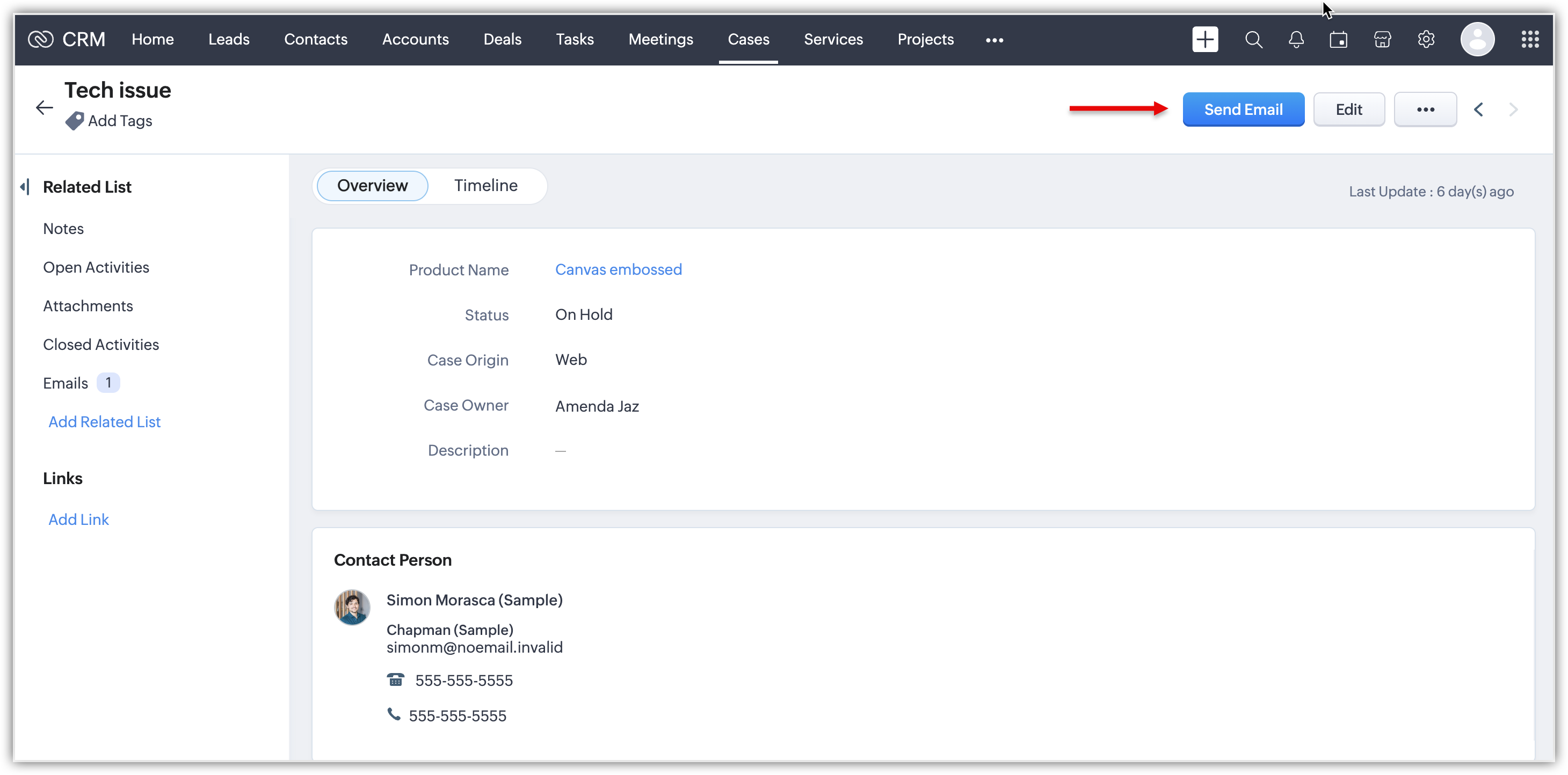Viewport: 1568px width, 775px height.
Task: Open the marketplace store icon
Action: tap(1382, 40)
